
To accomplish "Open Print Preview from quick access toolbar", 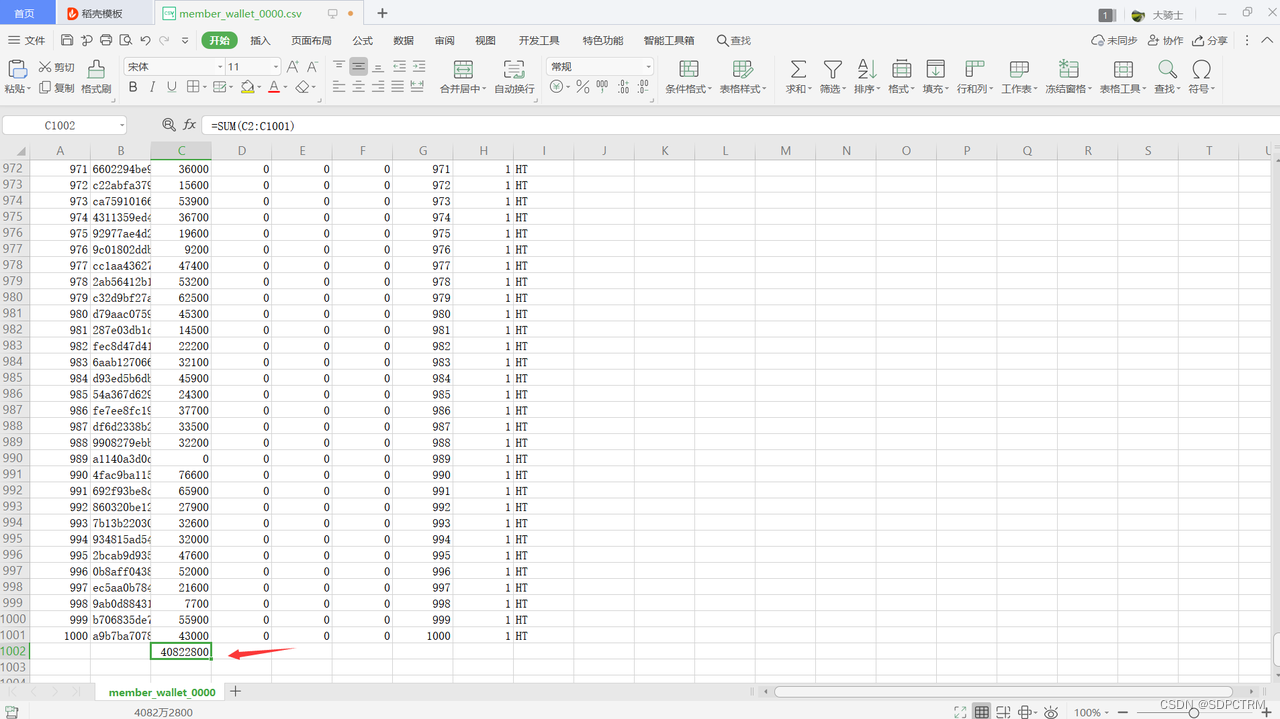I will (125, 40).
